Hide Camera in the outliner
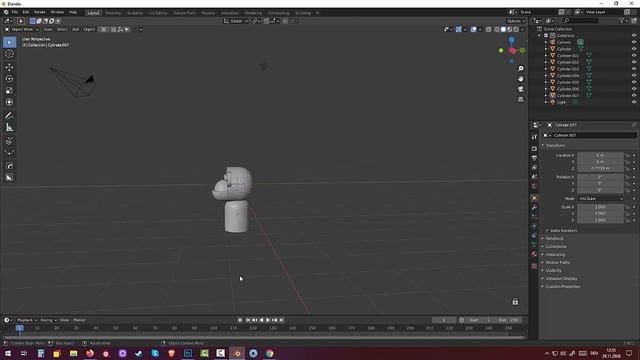This screenshot has height=360, width=640. click(634, 42)
